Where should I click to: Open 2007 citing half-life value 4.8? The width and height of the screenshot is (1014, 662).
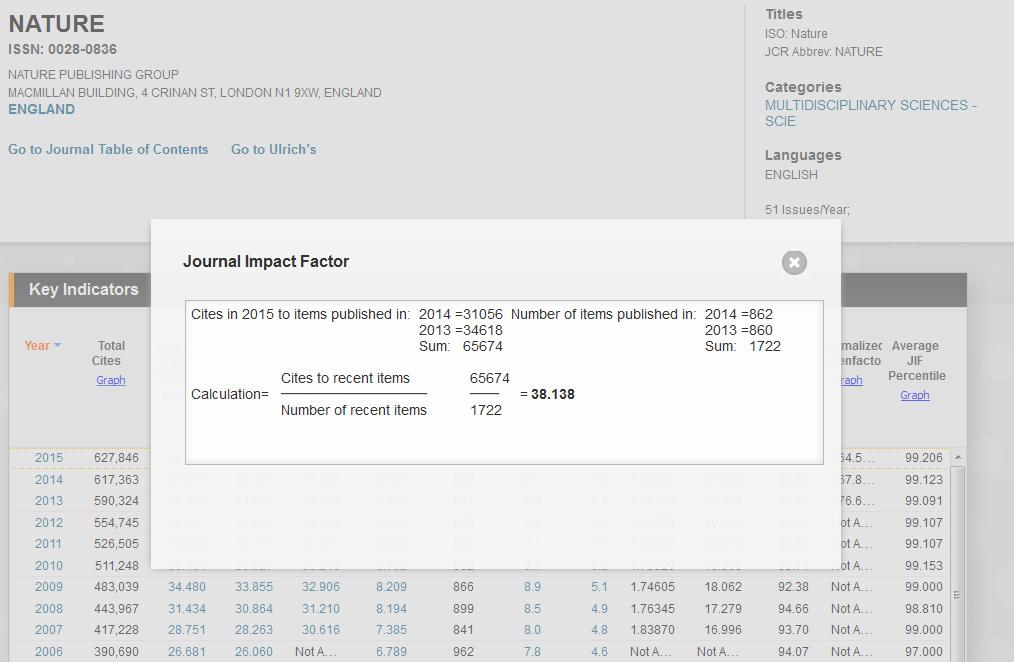click(599, 630)
